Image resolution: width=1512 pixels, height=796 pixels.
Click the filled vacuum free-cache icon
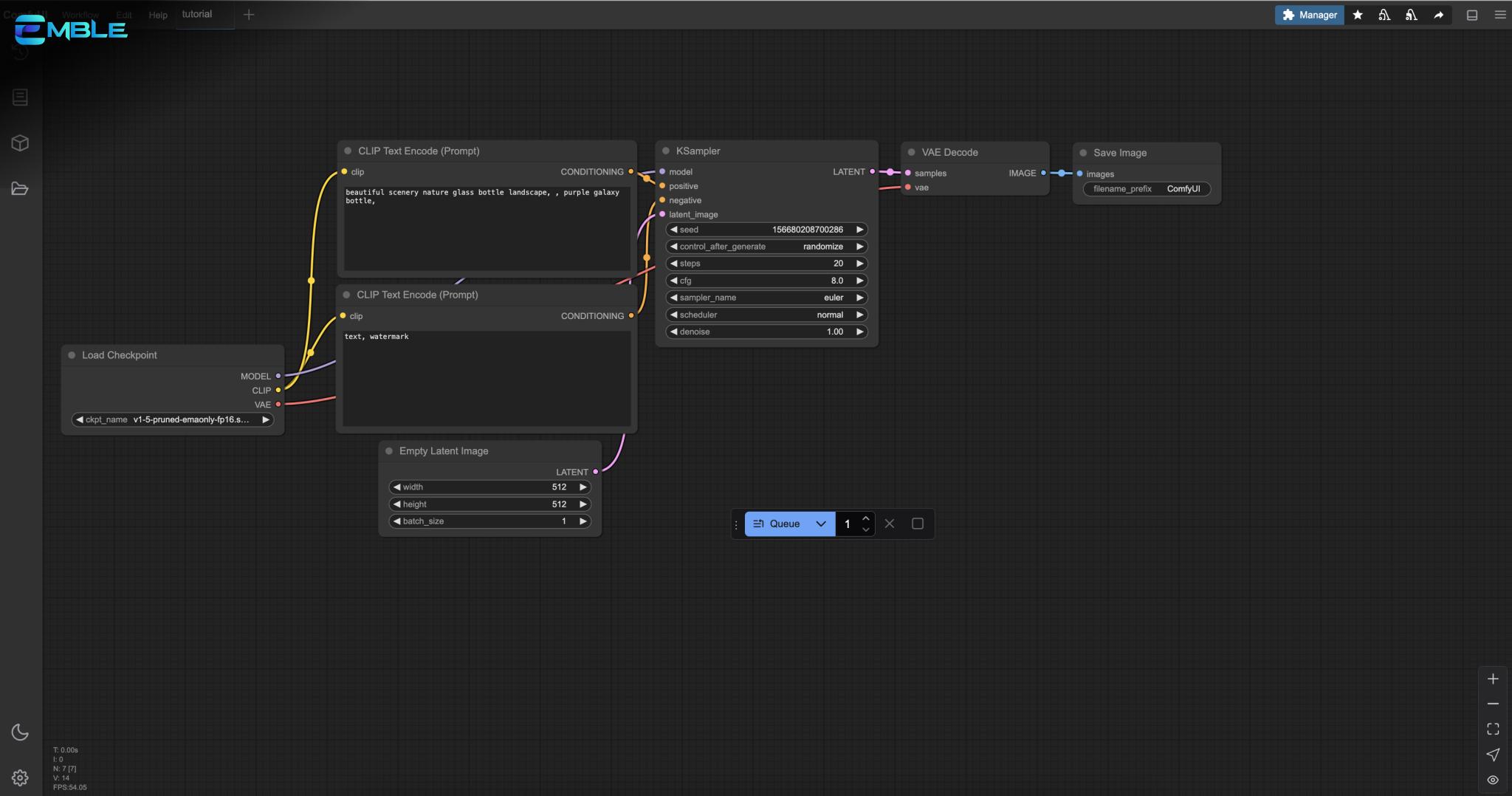[1411, 15]
